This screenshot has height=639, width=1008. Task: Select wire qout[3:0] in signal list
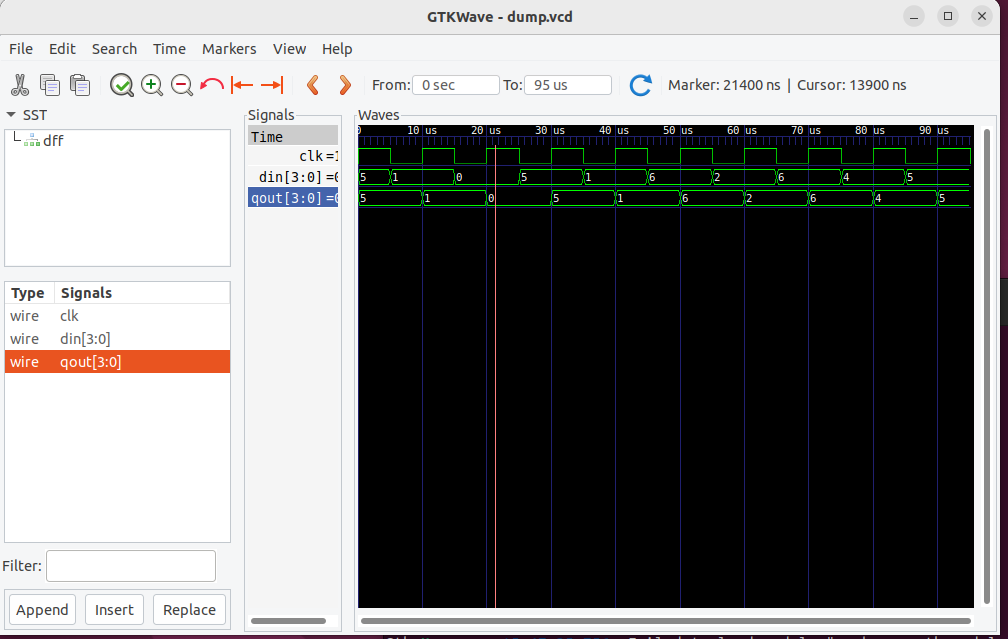click(x=117, y=362)
